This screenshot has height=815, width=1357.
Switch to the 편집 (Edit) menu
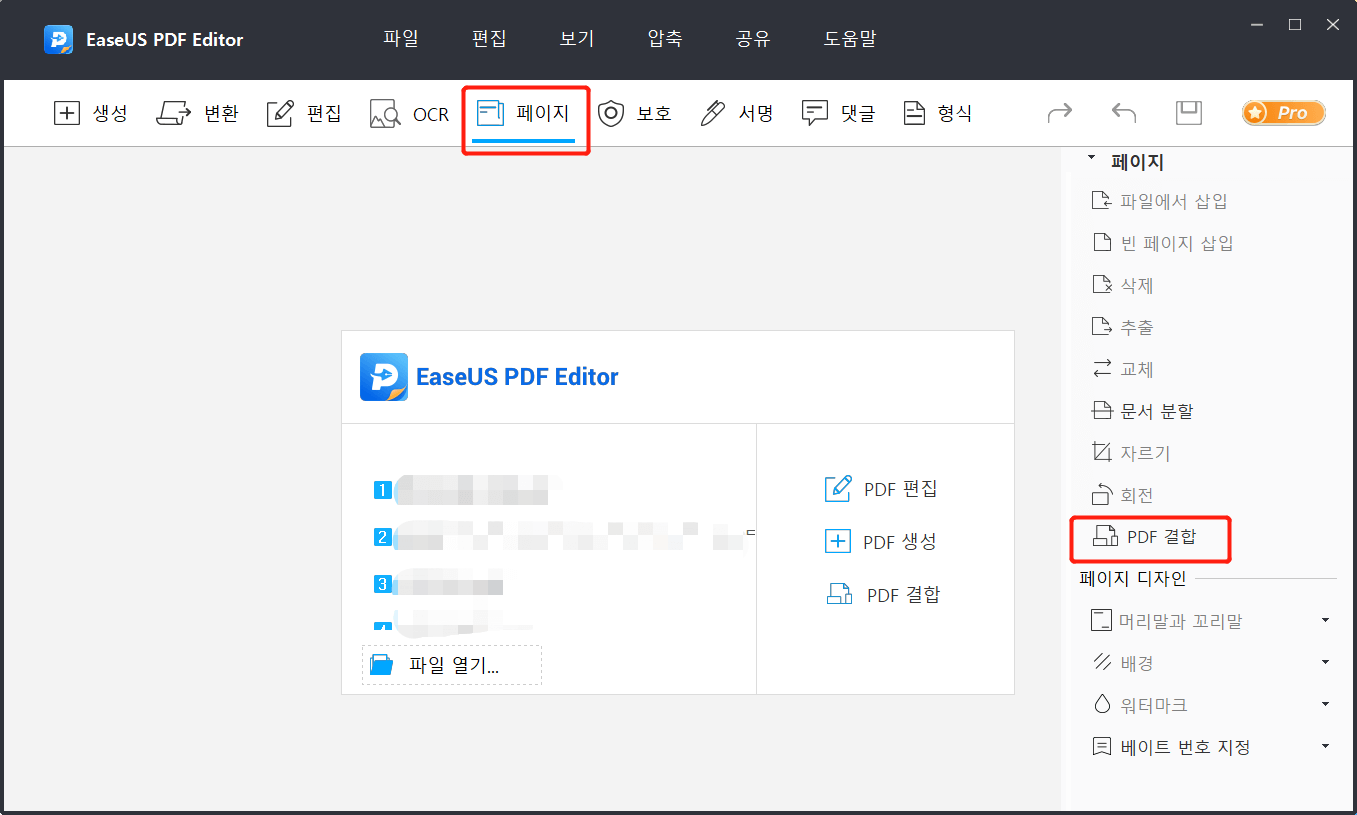click(x=489, y=38)
